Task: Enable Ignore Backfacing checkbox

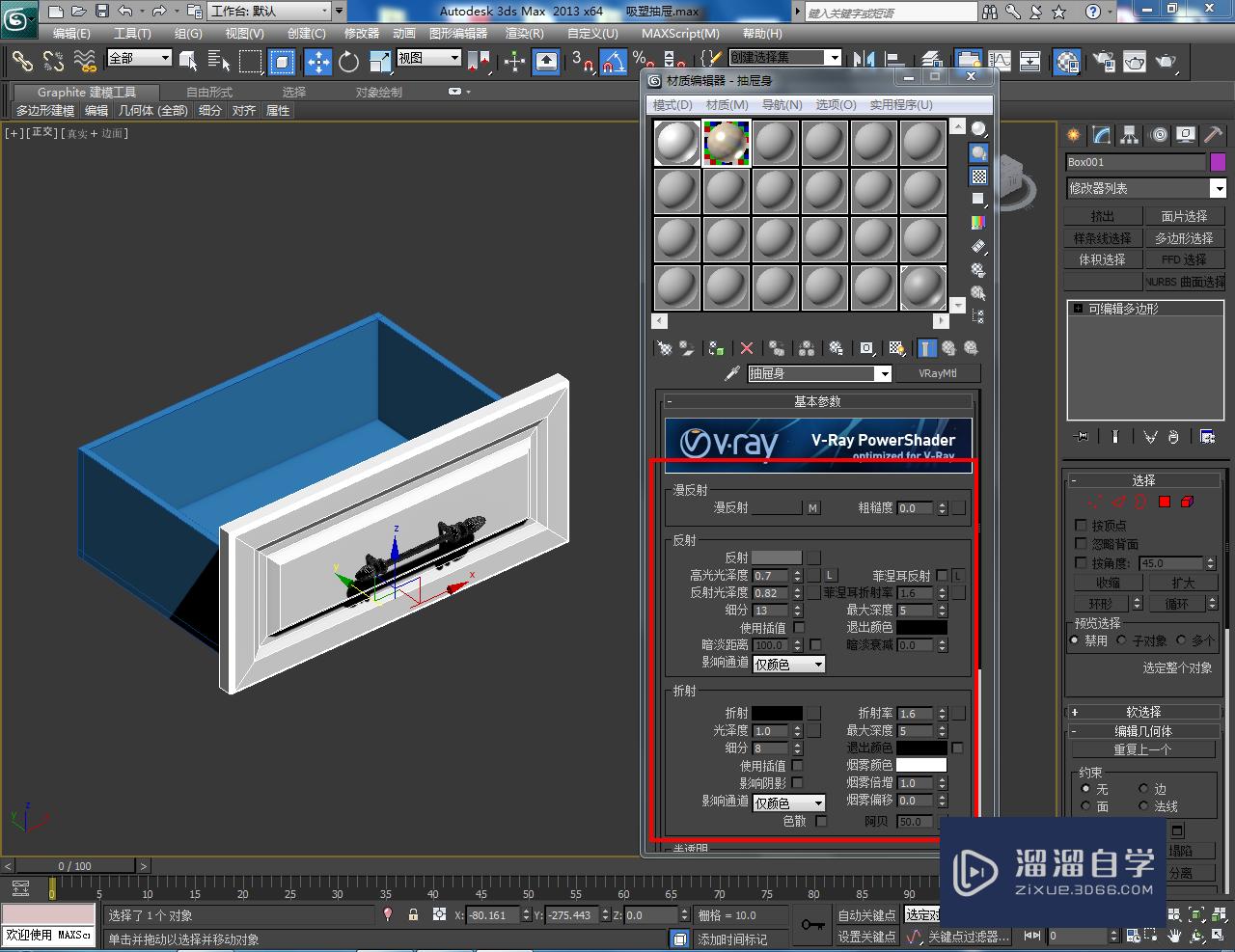Action: (1081, 544)
